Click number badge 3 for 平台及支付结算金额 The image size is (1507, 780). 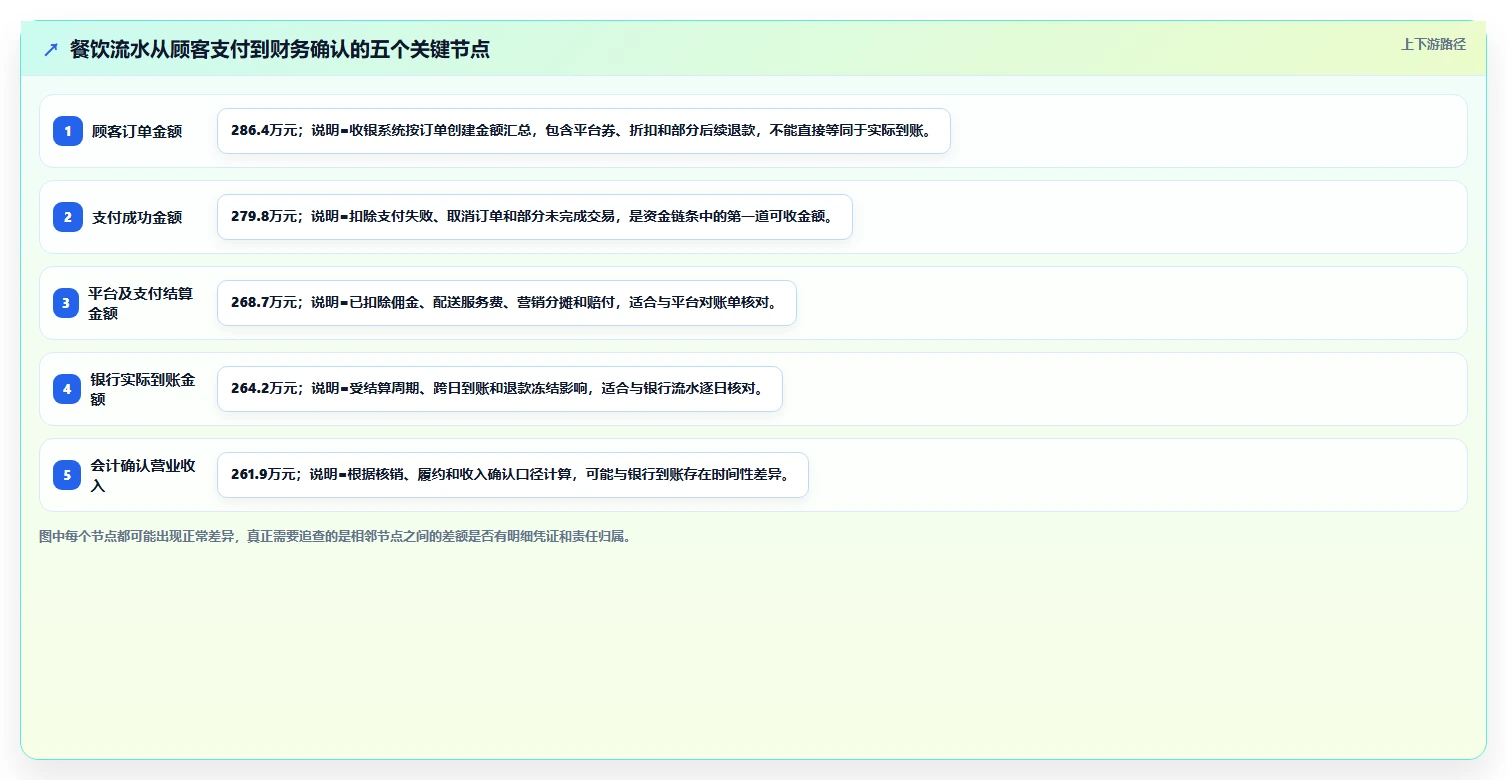point(66,303)
